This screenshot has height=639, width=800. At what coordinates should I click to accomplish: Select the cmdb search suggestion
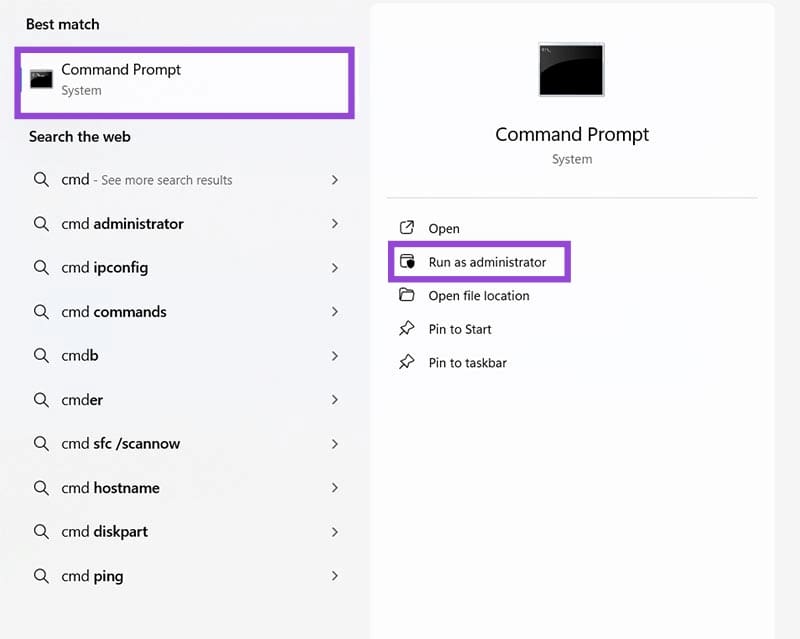coord(80,356)
